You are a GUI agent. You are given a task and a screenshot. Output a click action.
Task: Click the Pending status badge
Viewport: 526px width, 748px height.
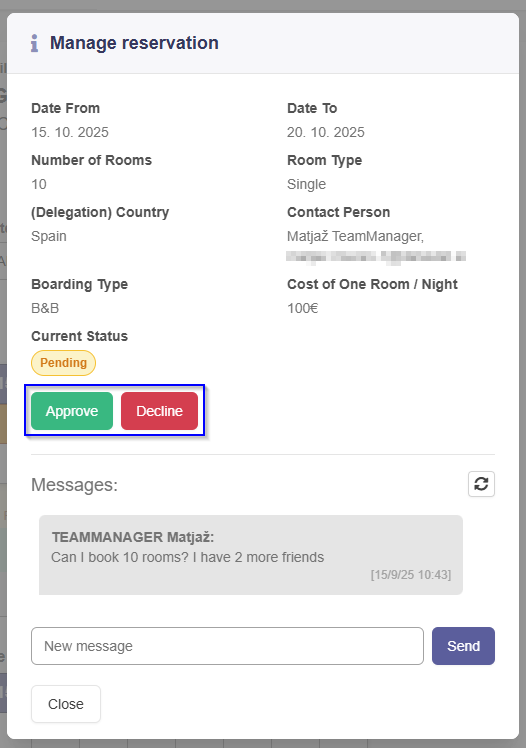[x=63, y=363]
